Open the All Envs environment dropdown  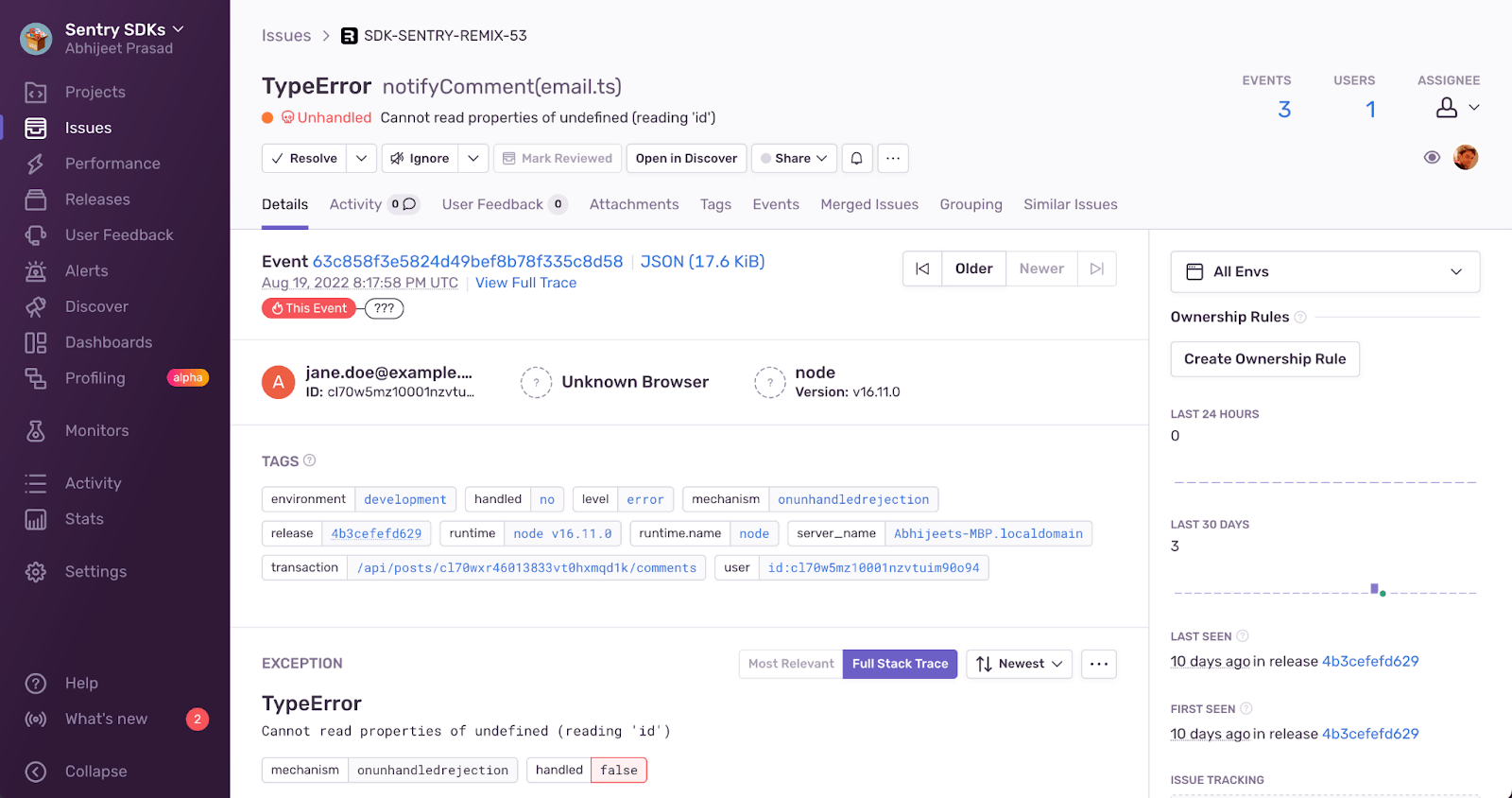click(x=1325, y=271)
